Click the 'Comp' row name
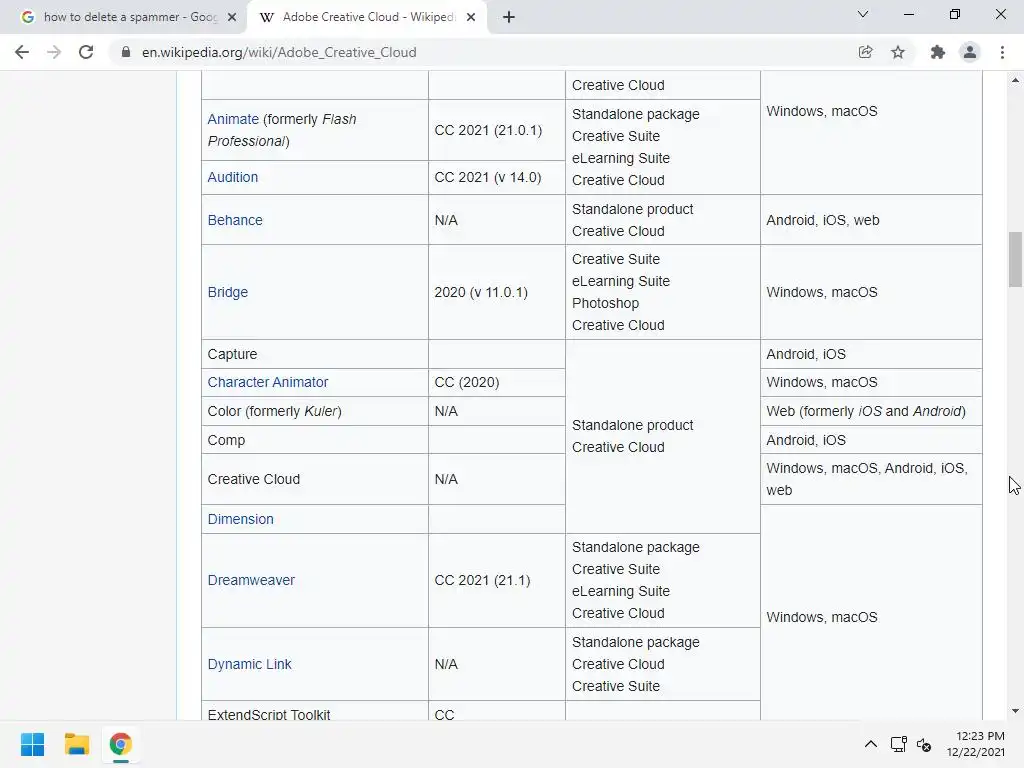The width and height of the screenshot is (1024, 768). (x=226, y=440)
